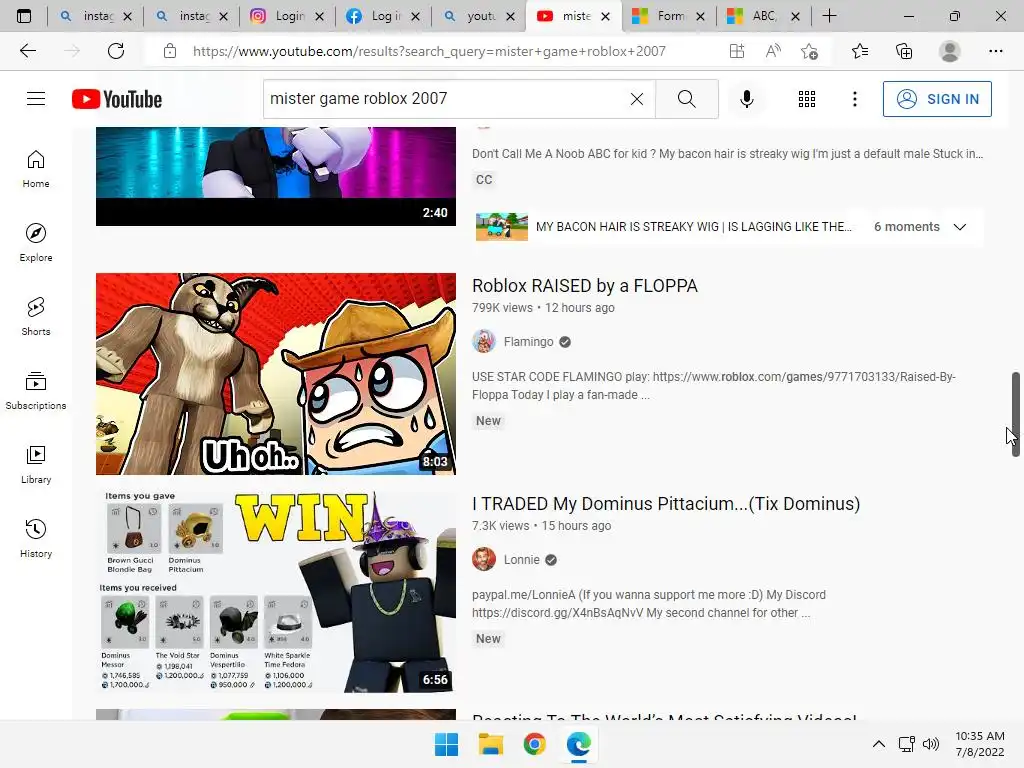Image resolution: width=1024 pixels, height=768 pixels.
Task: Open 'I TRADED My Dominus Pittacium' video title
Action: pyautogui.click(x=665, y=504)
